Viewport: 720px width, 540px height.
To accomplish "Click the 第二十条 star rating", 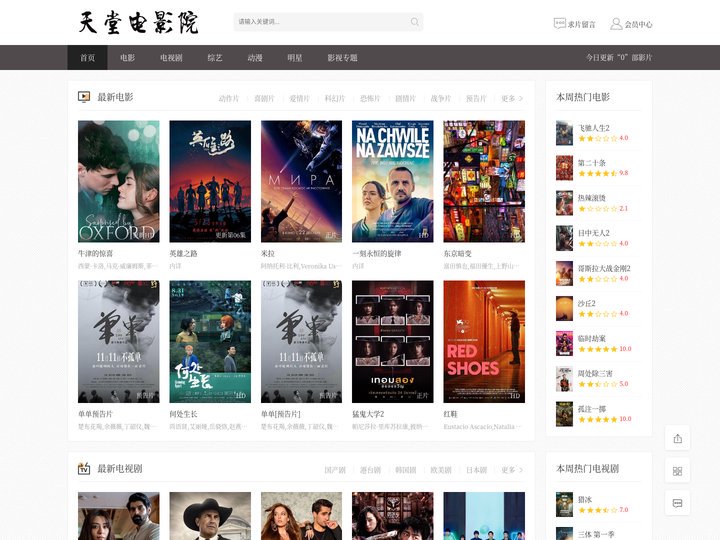I will pos(597,173).
